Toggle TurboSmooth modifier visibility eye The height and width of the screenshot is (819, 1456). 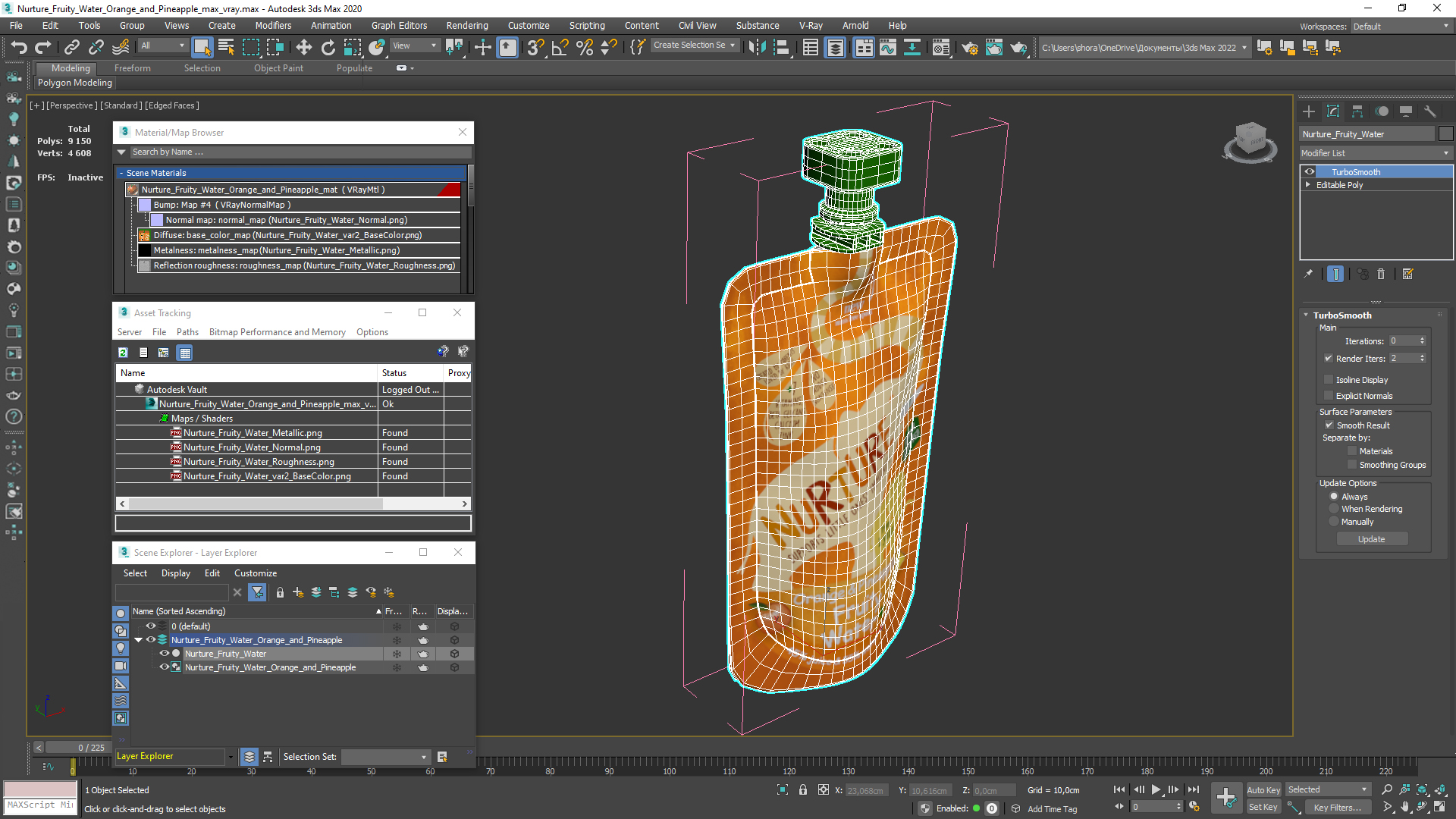(x=1310, y=172)
